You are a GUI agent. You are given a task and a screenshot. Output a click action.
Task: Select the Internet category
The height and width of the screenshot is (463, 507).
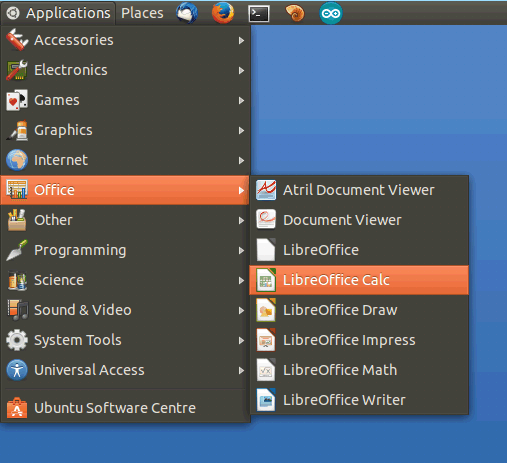tap(125, 160)
